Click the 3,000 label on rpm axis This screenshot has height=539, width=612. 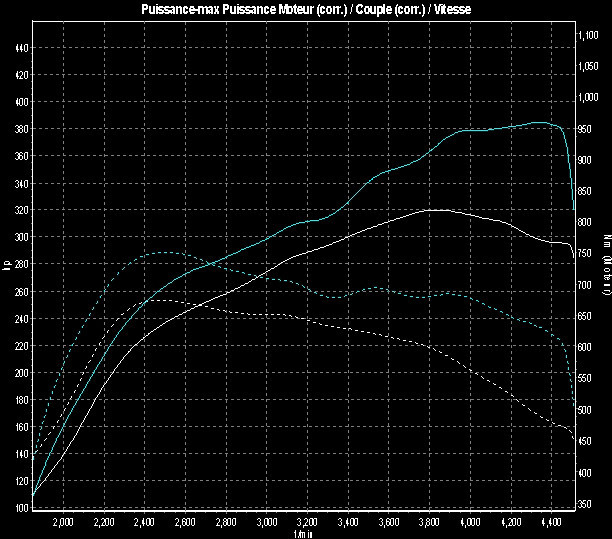pyautogui.click(x=267, y=522)
